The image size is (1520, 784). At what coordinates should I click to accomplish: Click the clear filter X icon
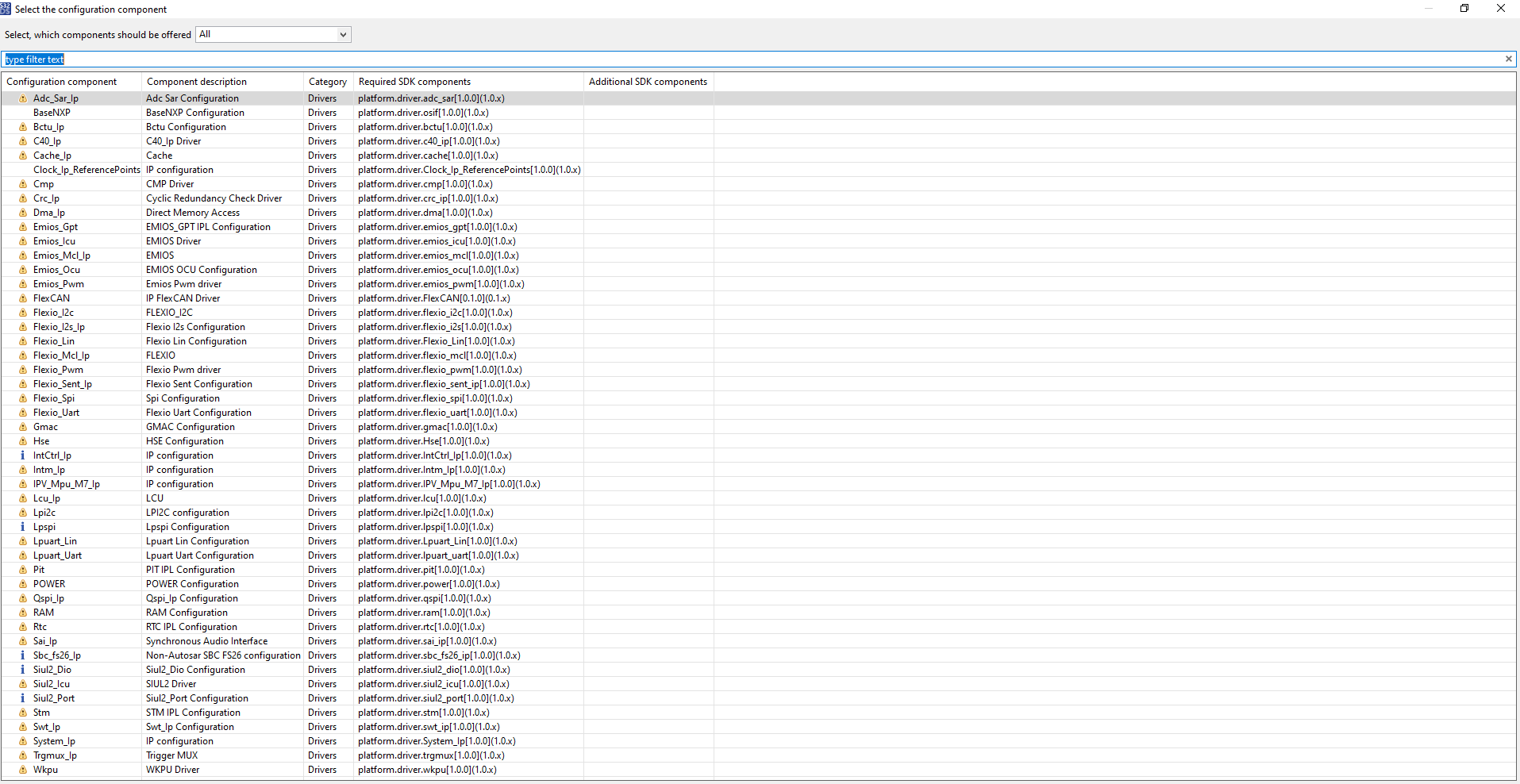(1507, 59)
